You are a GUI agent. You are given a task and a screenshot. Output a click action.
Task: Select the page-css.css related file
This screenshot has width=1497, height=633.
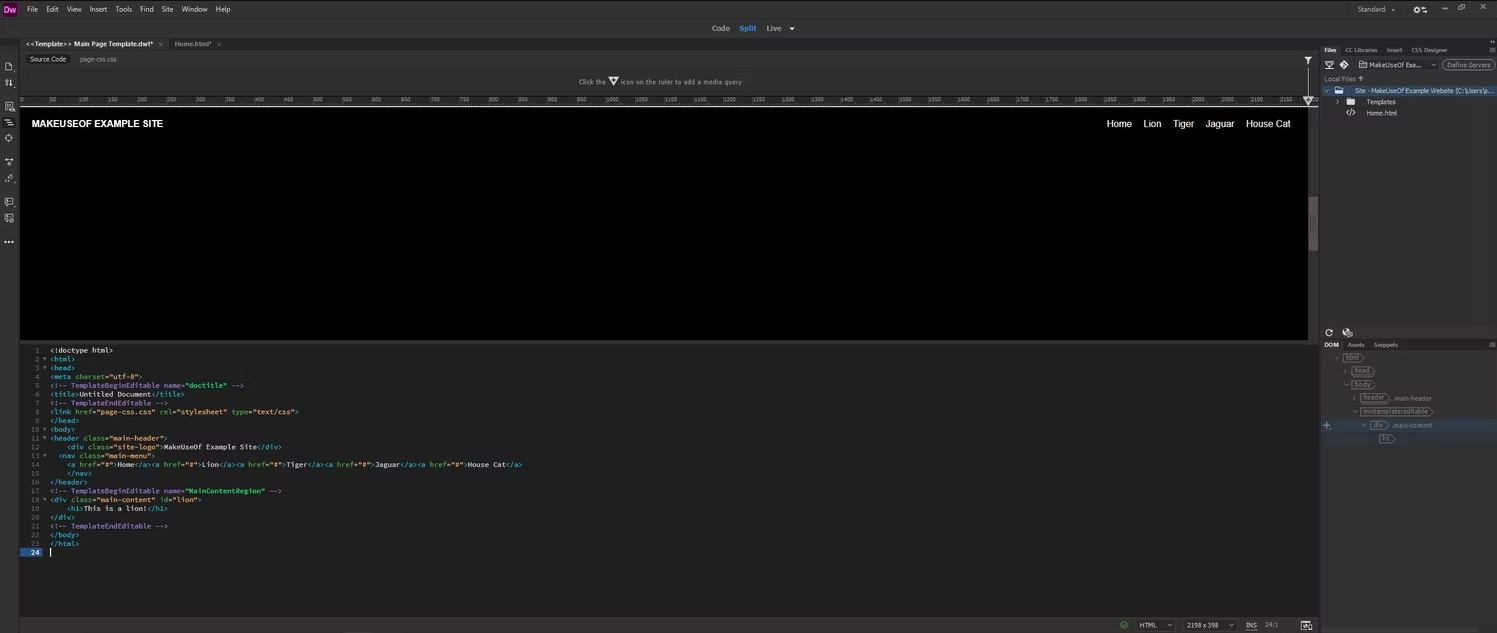point(98,59)
